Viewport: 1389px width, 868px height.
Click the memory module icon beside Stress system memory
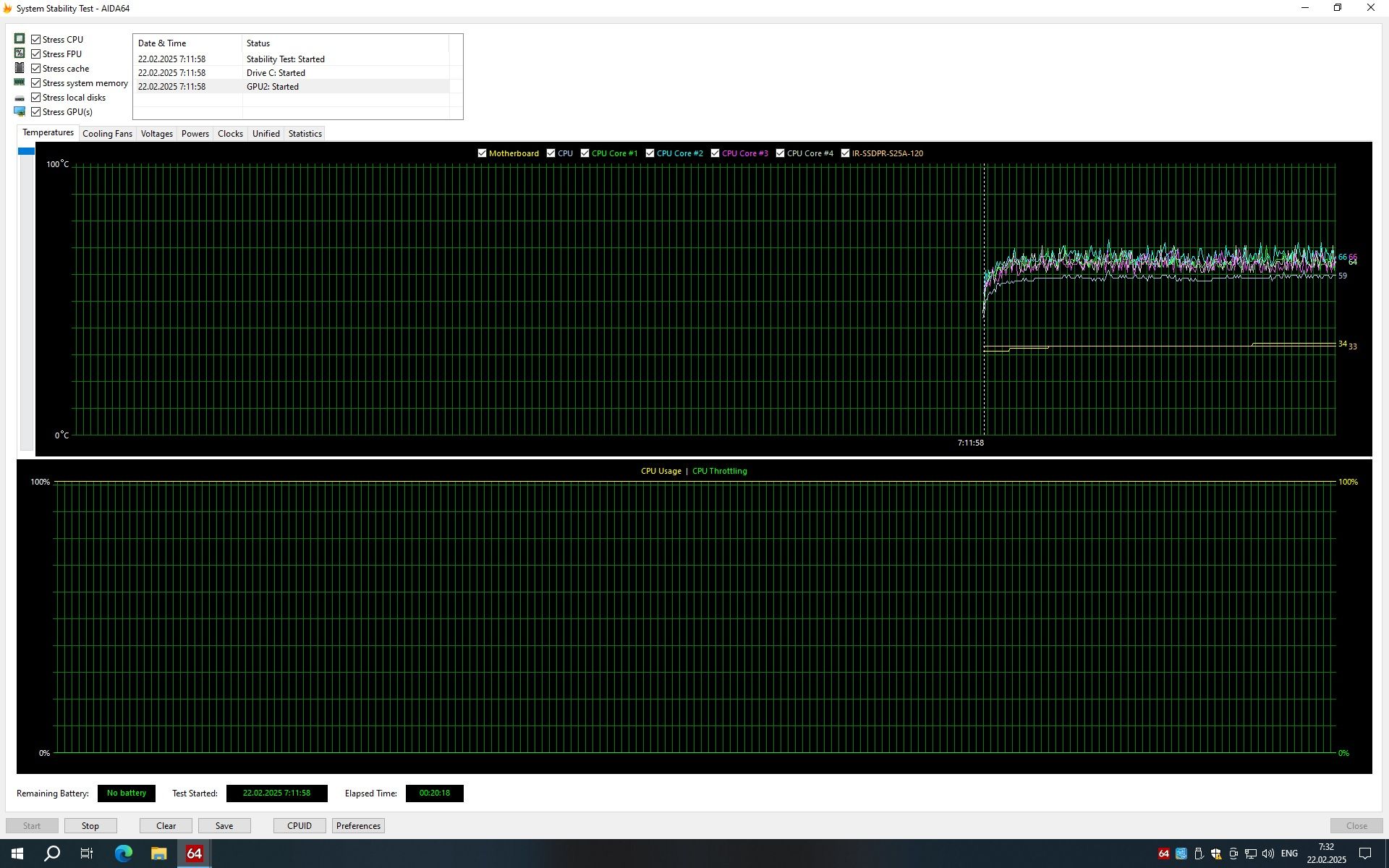pyautogui.click(x=20, y=82)
